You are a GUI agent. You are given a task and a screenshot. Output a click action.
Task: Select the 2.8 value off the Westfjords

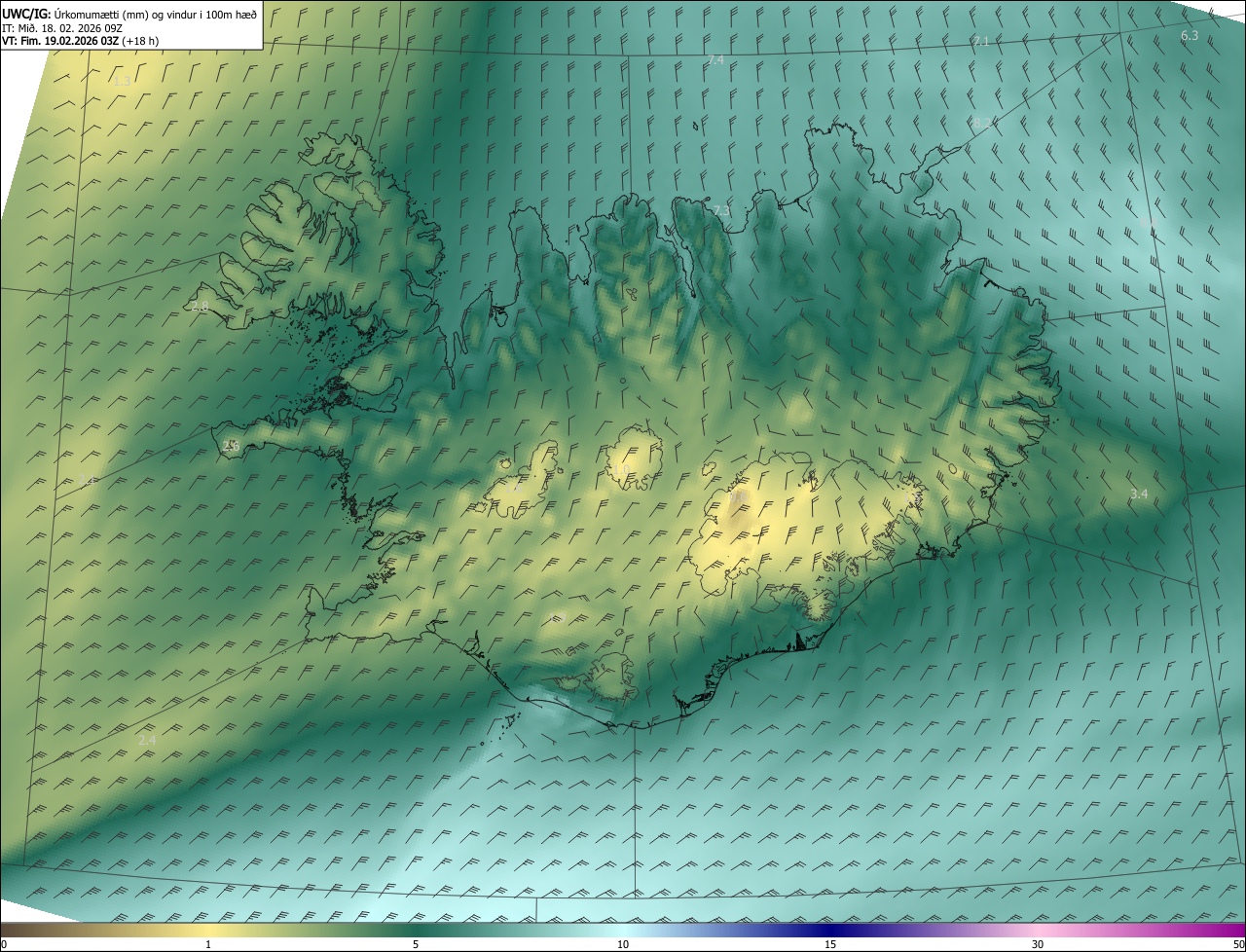coord(200,307)
